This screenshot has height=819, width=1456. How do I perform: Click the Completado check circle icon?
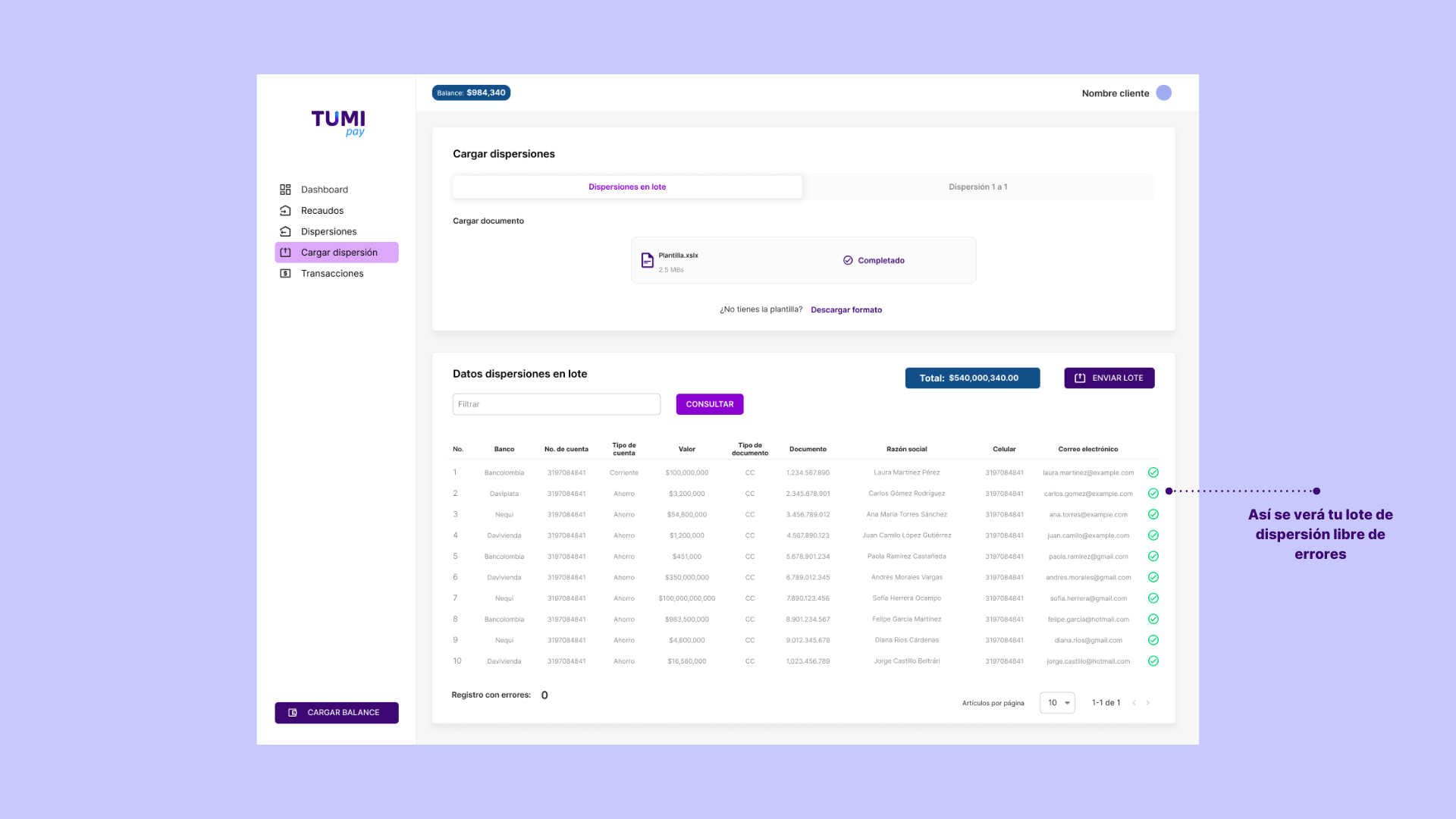848,261
